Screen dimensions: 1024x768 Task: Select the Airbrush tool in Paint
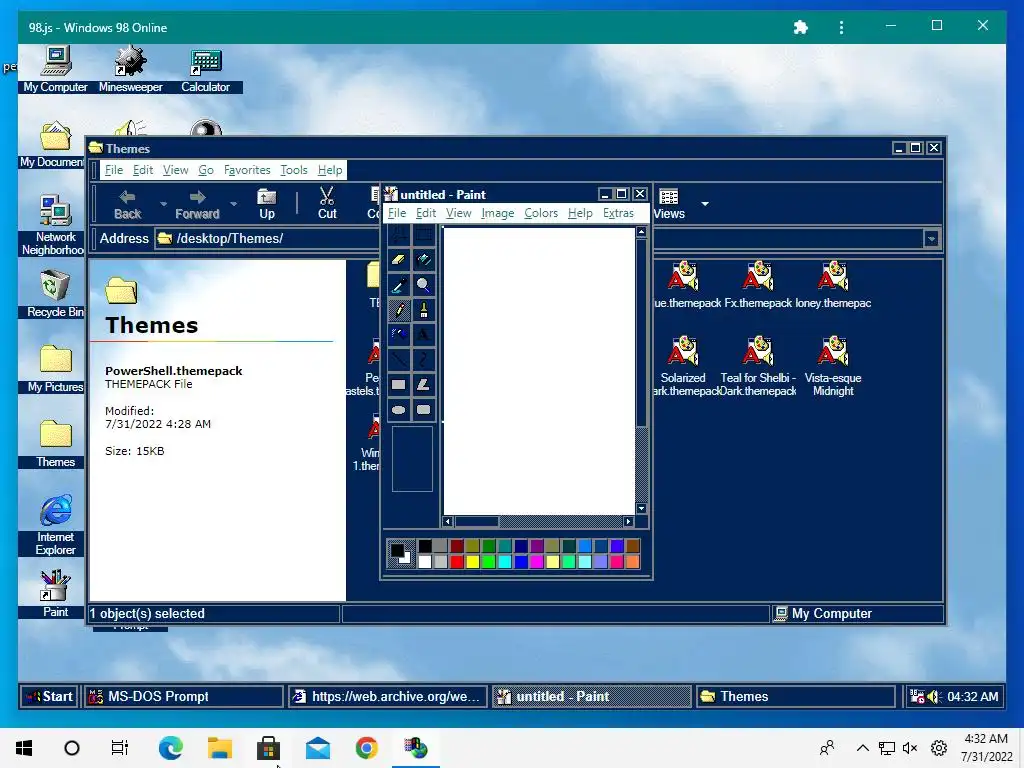[398, 334]
